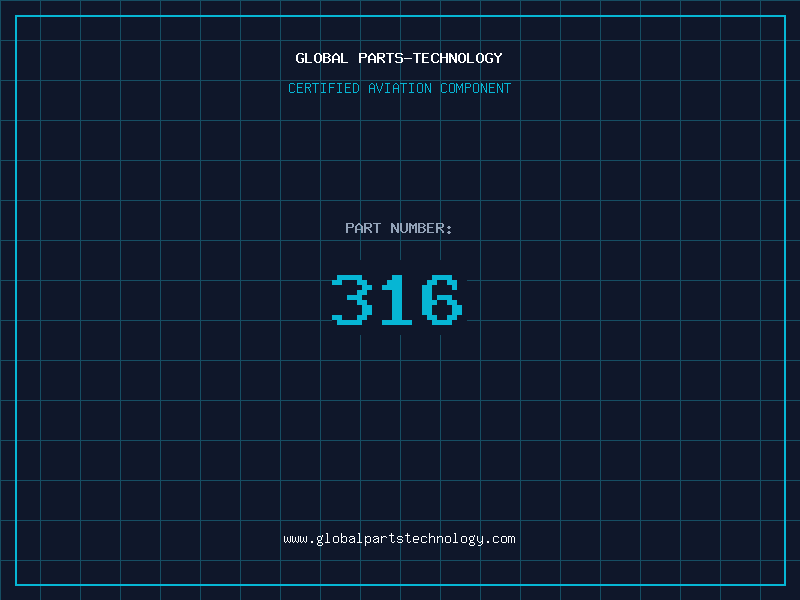Select the part number 316
The height and width of the screenshot is (600, 800).
tap(397, 299)
